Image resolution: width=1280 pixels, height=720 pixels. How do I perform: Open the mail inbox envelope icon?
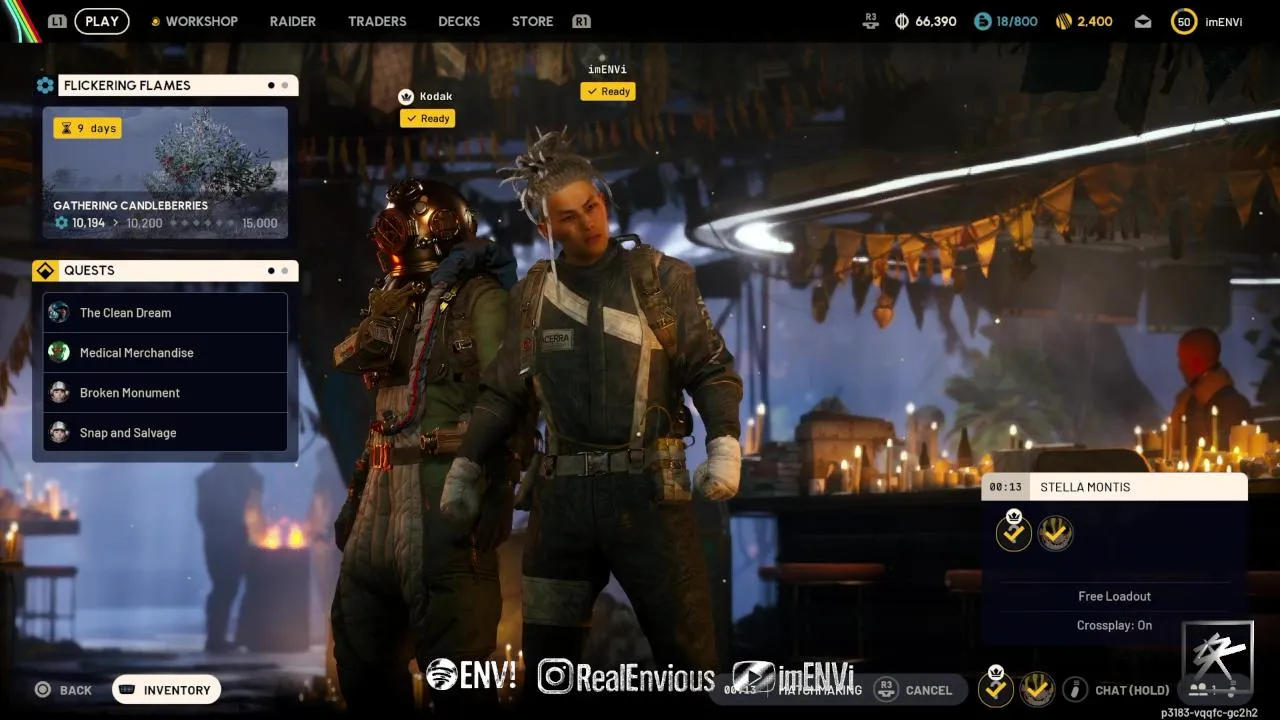(x=1143, y=21)
